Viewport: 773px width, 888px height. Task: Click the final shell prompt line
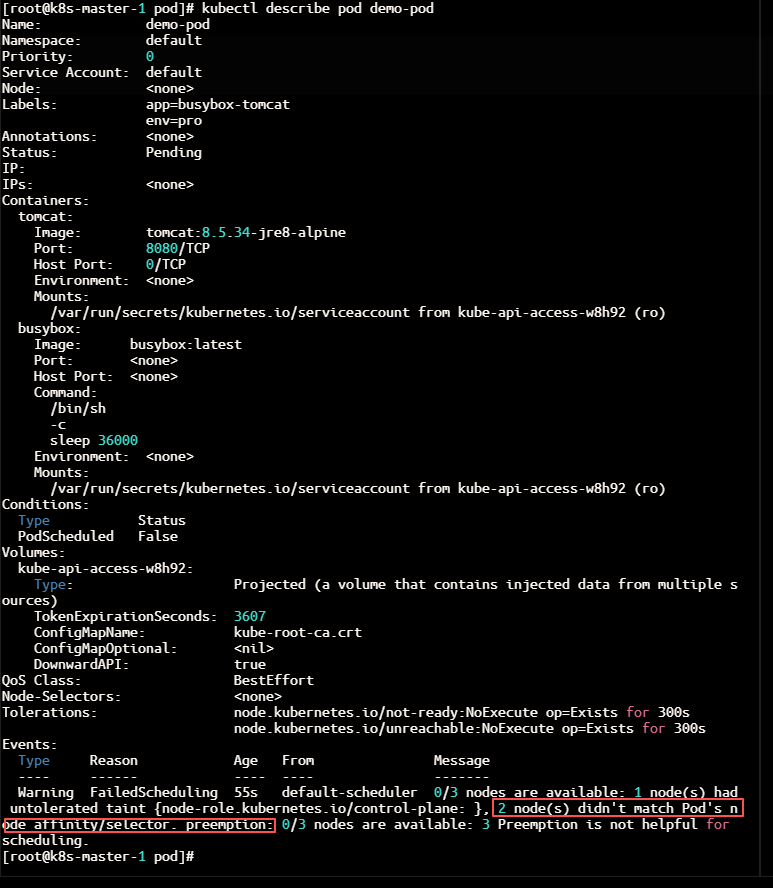[98, 856]
